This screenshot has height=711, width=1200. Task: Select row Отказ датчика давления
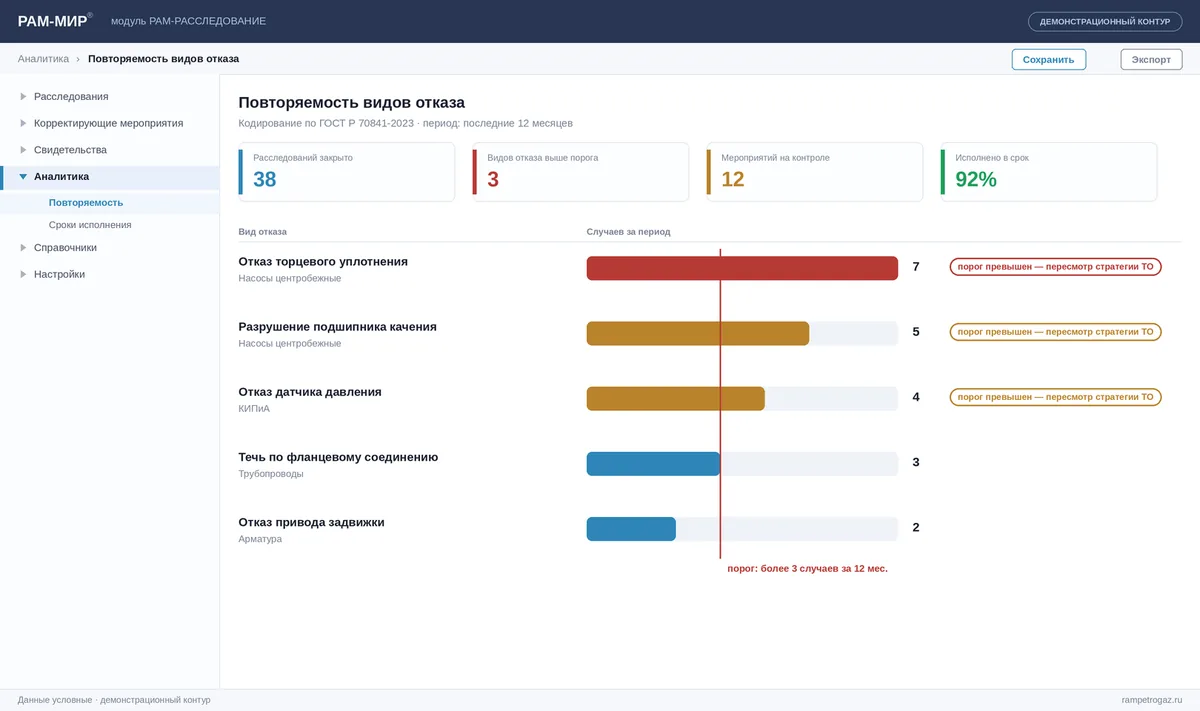pos(709,398)
